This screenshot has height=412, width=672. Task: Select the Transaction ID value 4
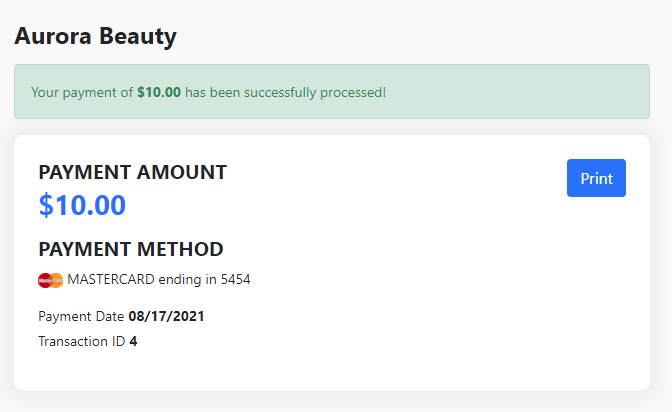coord(133,341)
